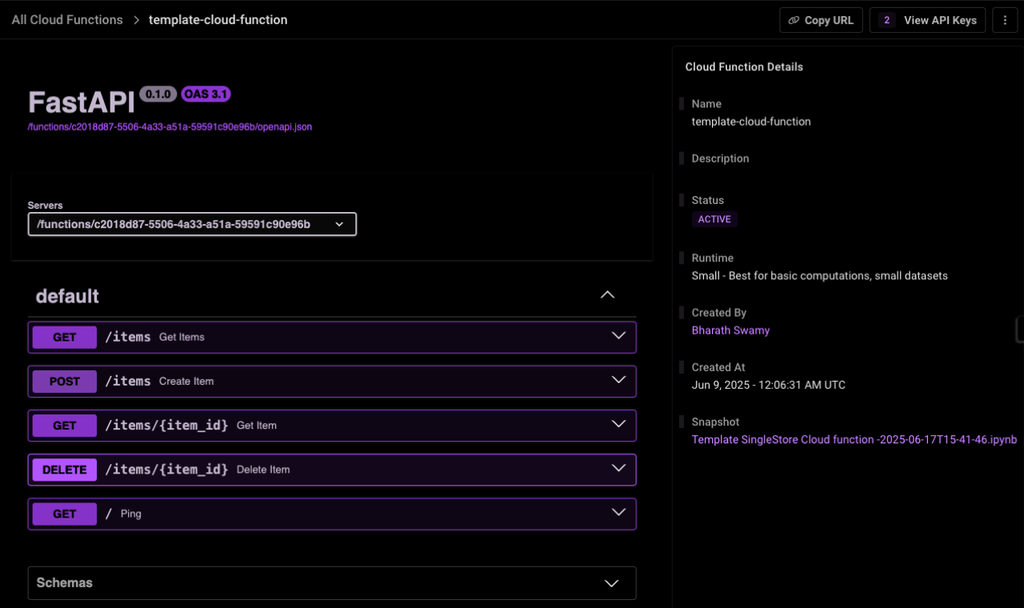
Task: Collapse the default section
Action: [x=607, y=295]
